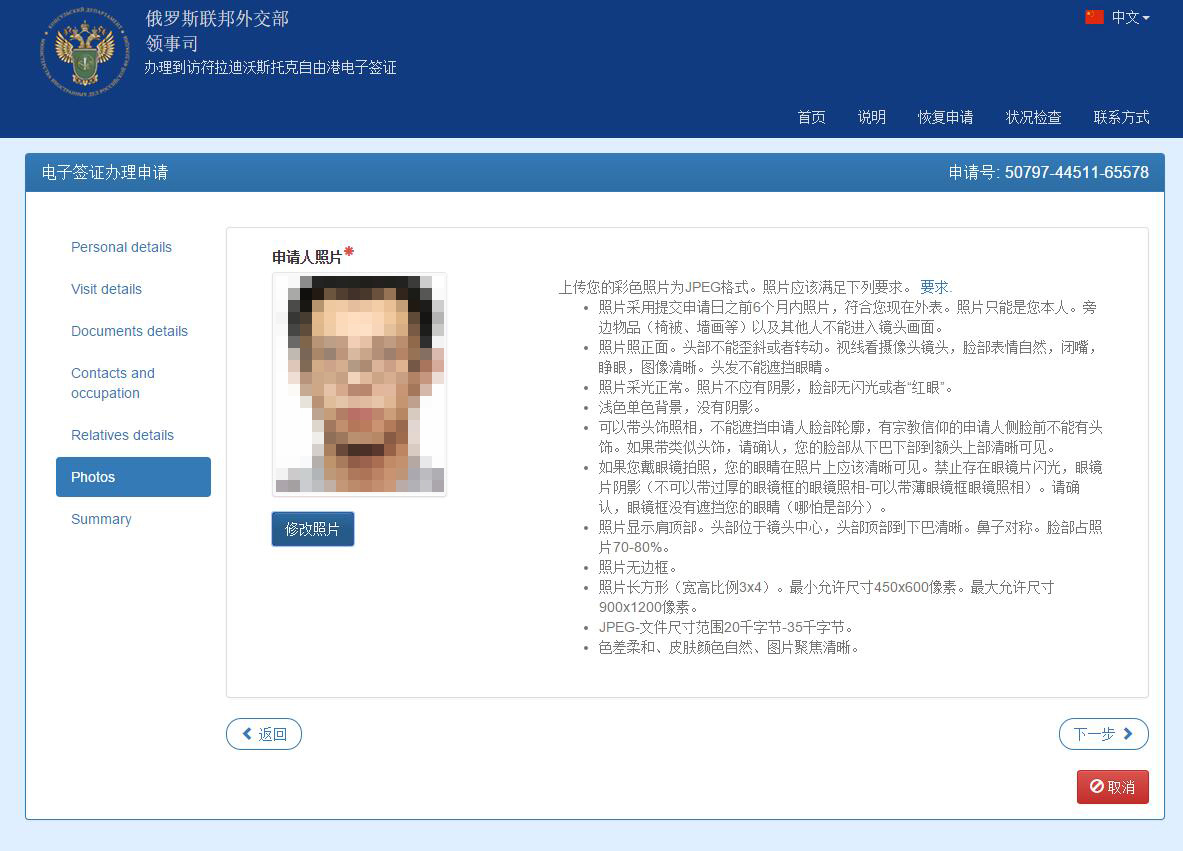Open the Visit details section
1183x851 pixels.
click(x=107, y=289)
